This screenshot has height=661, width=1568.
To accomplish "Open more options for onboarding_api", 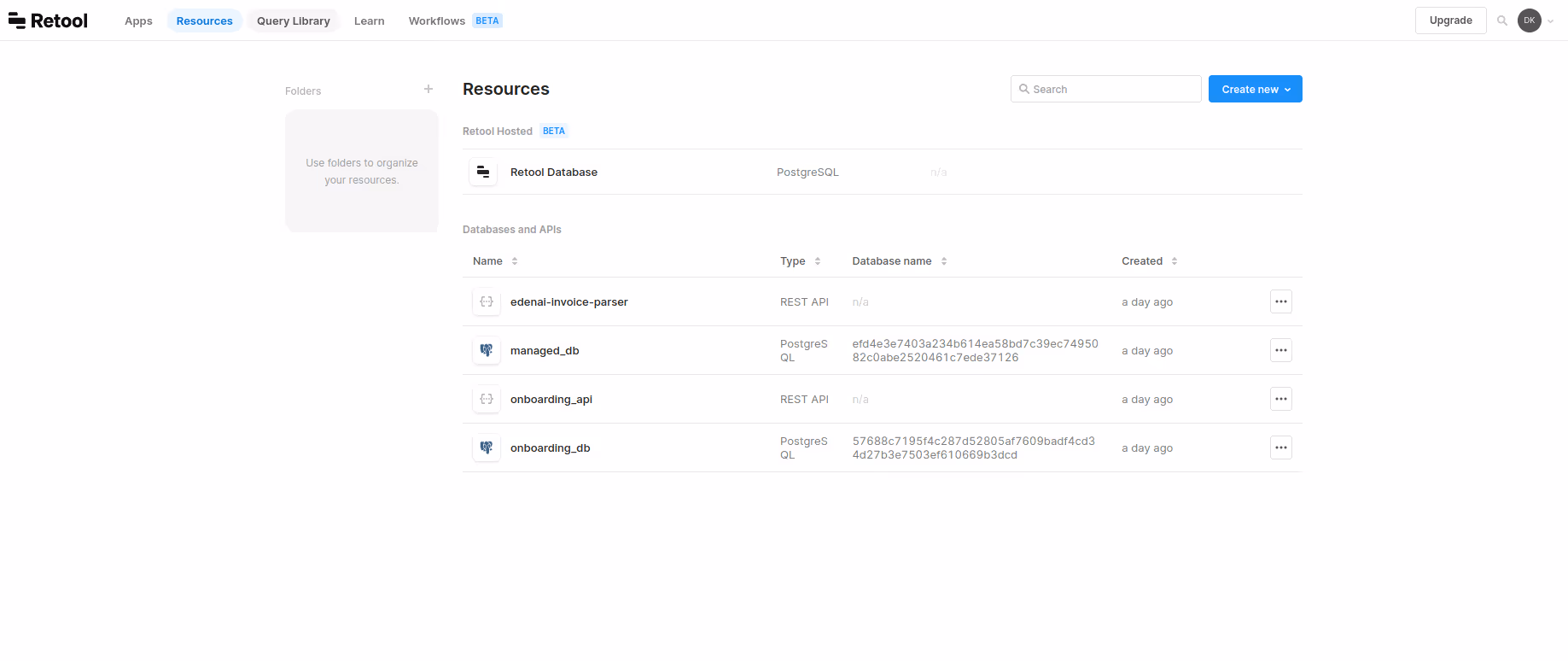I will (1281, 399).
